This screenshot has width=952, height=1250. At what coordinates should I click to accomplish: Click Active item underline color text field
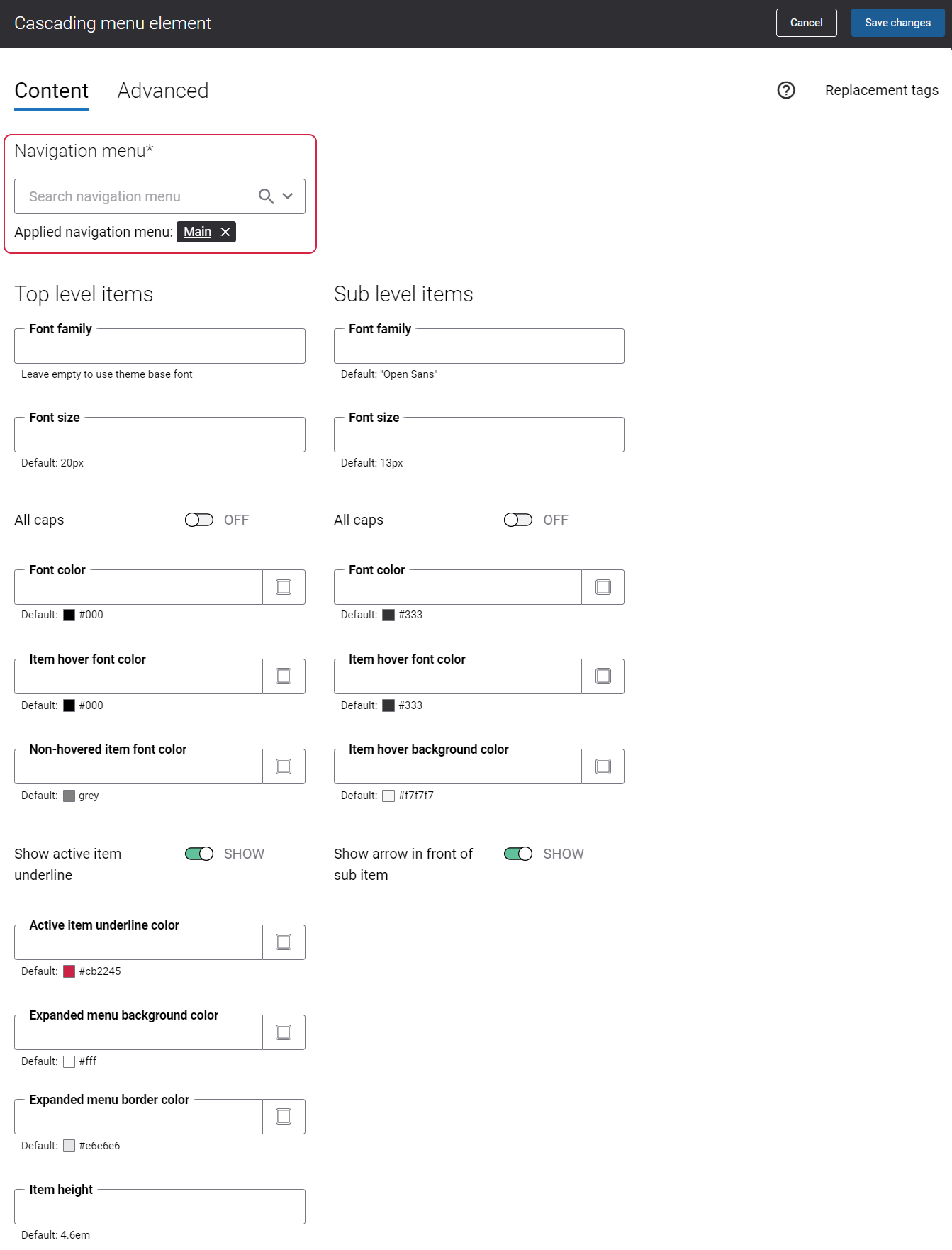[138, 942]
